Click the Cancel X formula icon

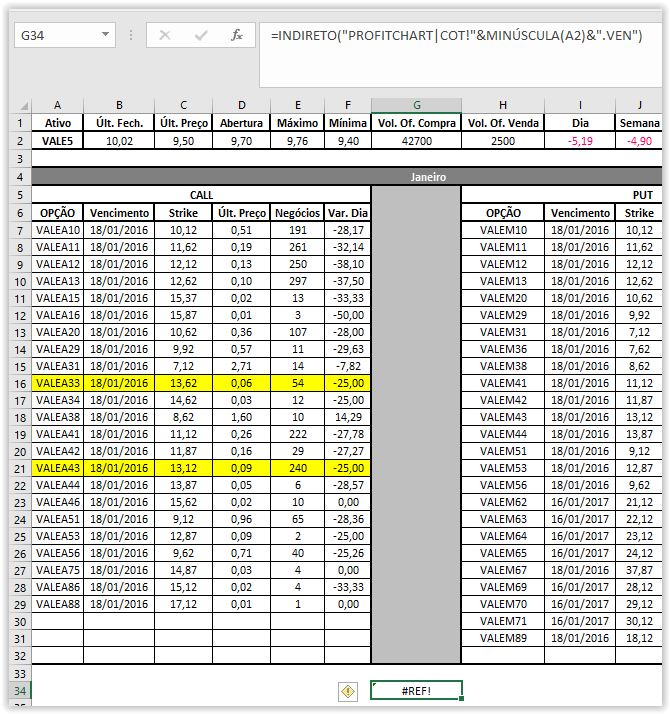point(165,35)
